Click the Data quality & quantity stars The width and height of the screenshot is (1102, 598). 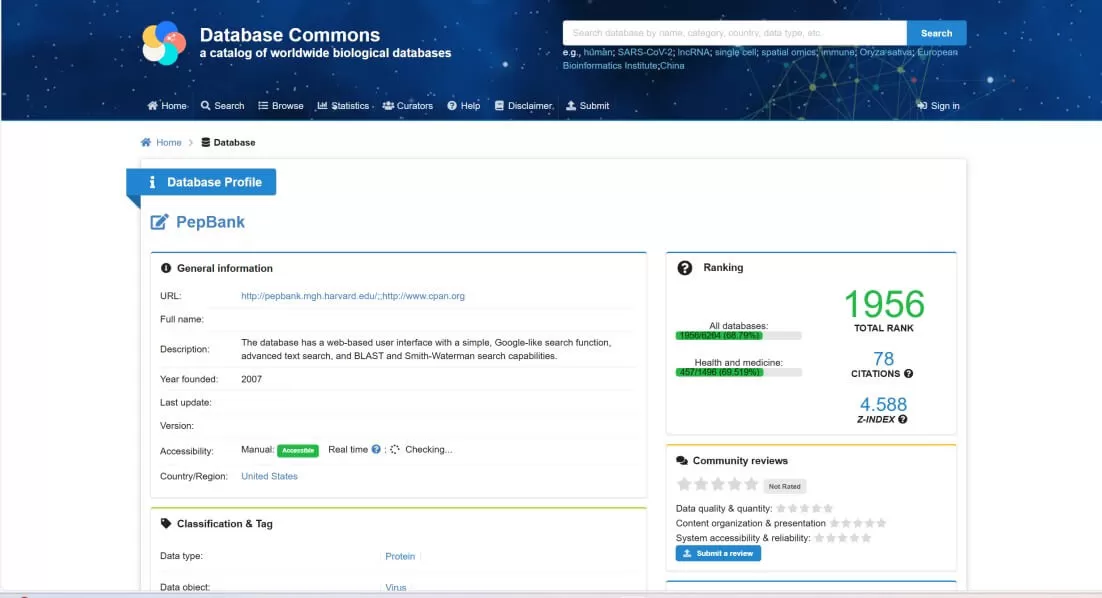click(805, 509)
